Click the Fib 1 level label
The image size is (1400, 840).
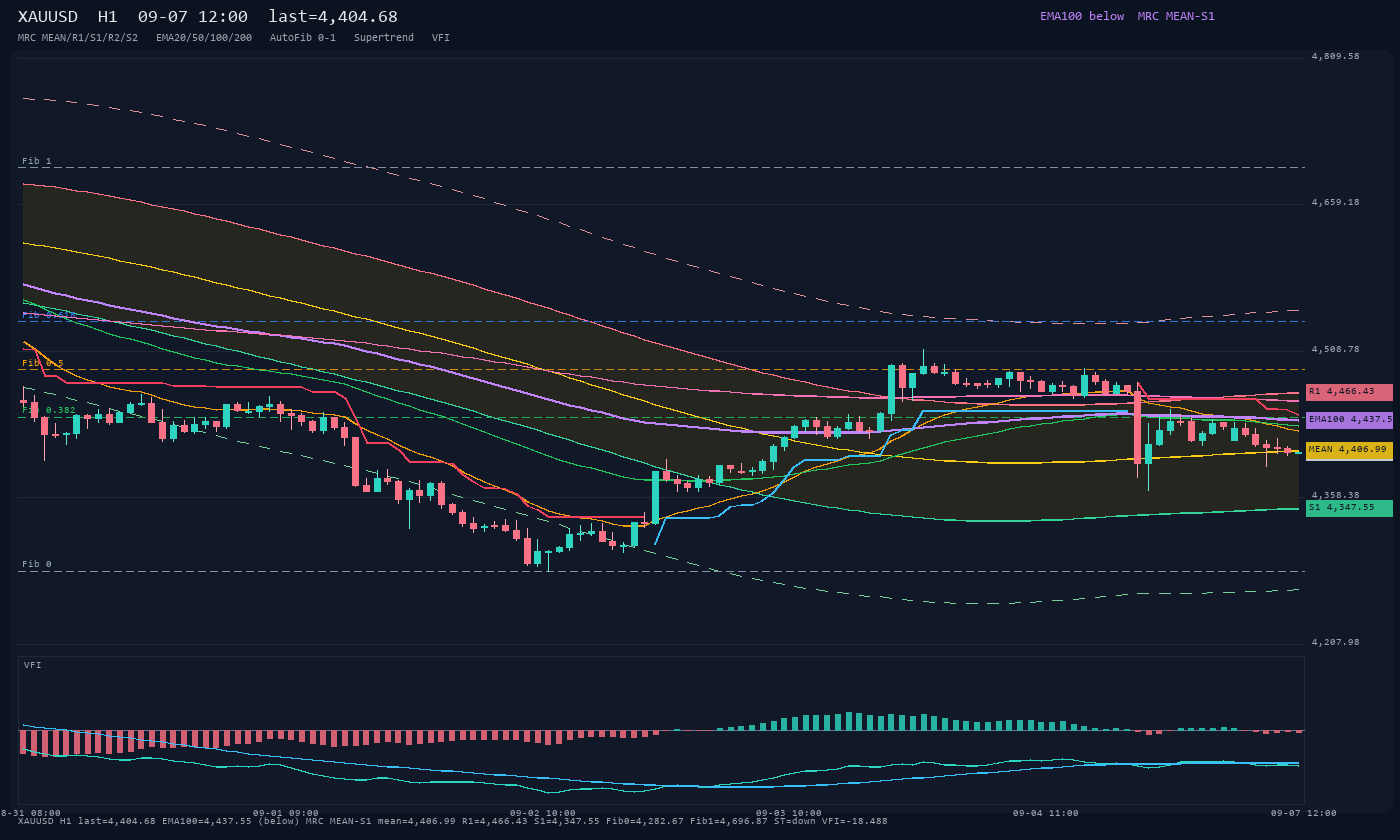pos(37,161)
